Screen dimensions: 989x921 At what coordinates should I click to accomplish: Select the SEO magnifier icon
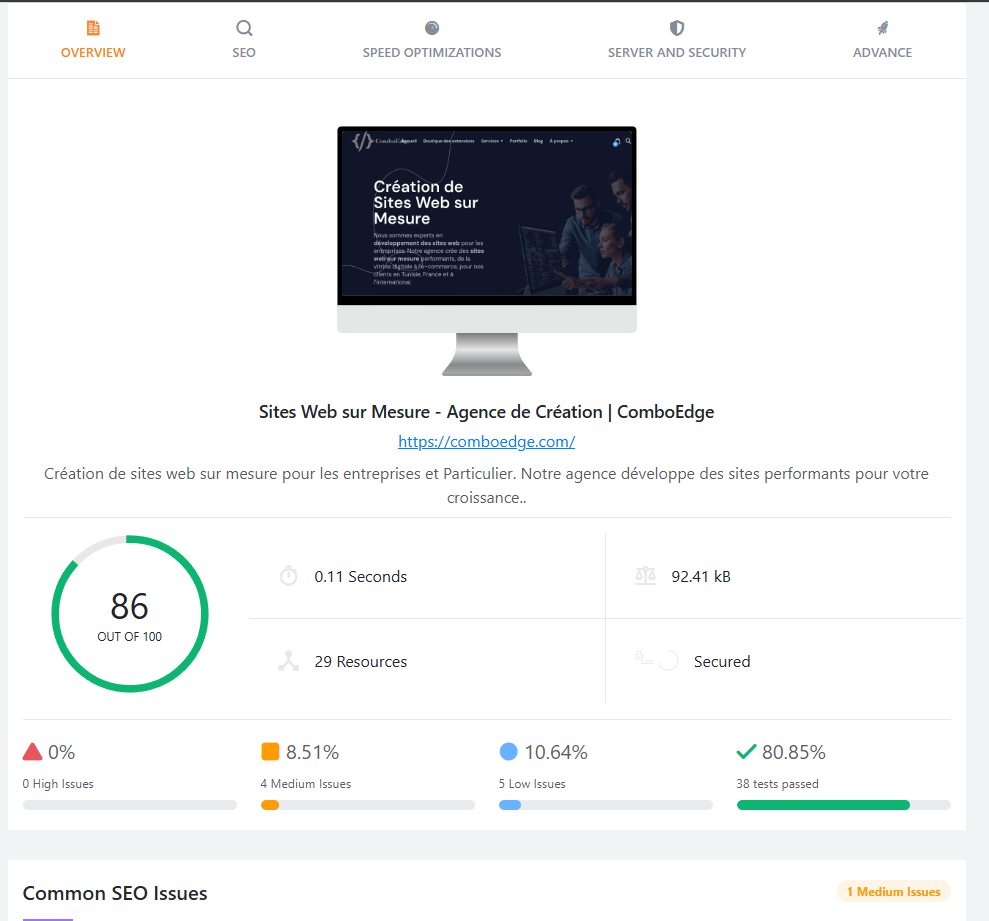click(x=243, y=28)
